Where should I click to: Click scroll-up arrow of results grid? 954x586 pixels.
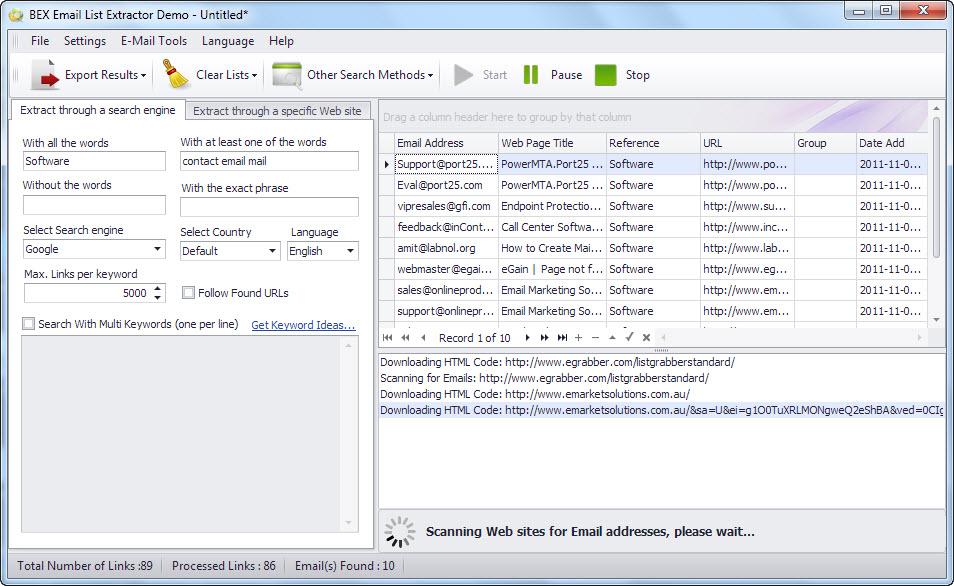click(x=936, y=108)
